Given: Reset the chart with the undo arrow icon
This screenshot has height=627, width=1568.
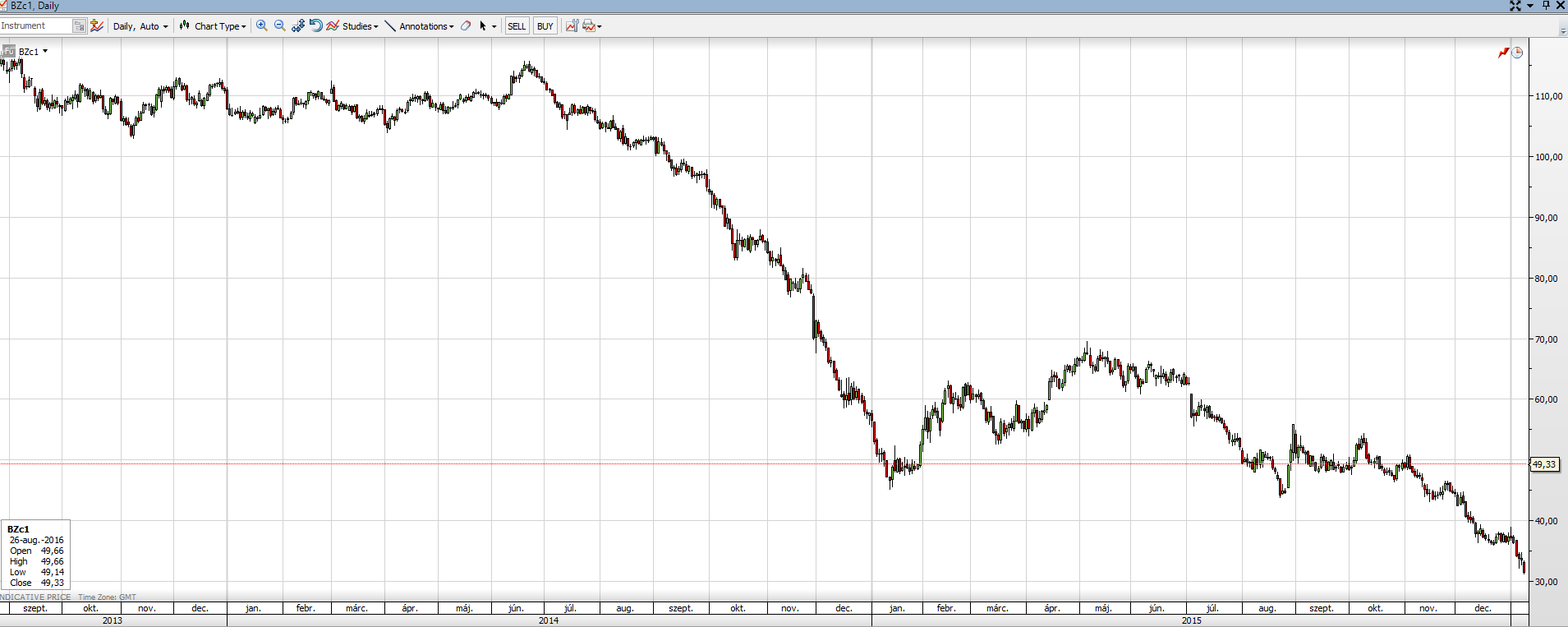Looking at the screenshot, I should coord(315,26).
